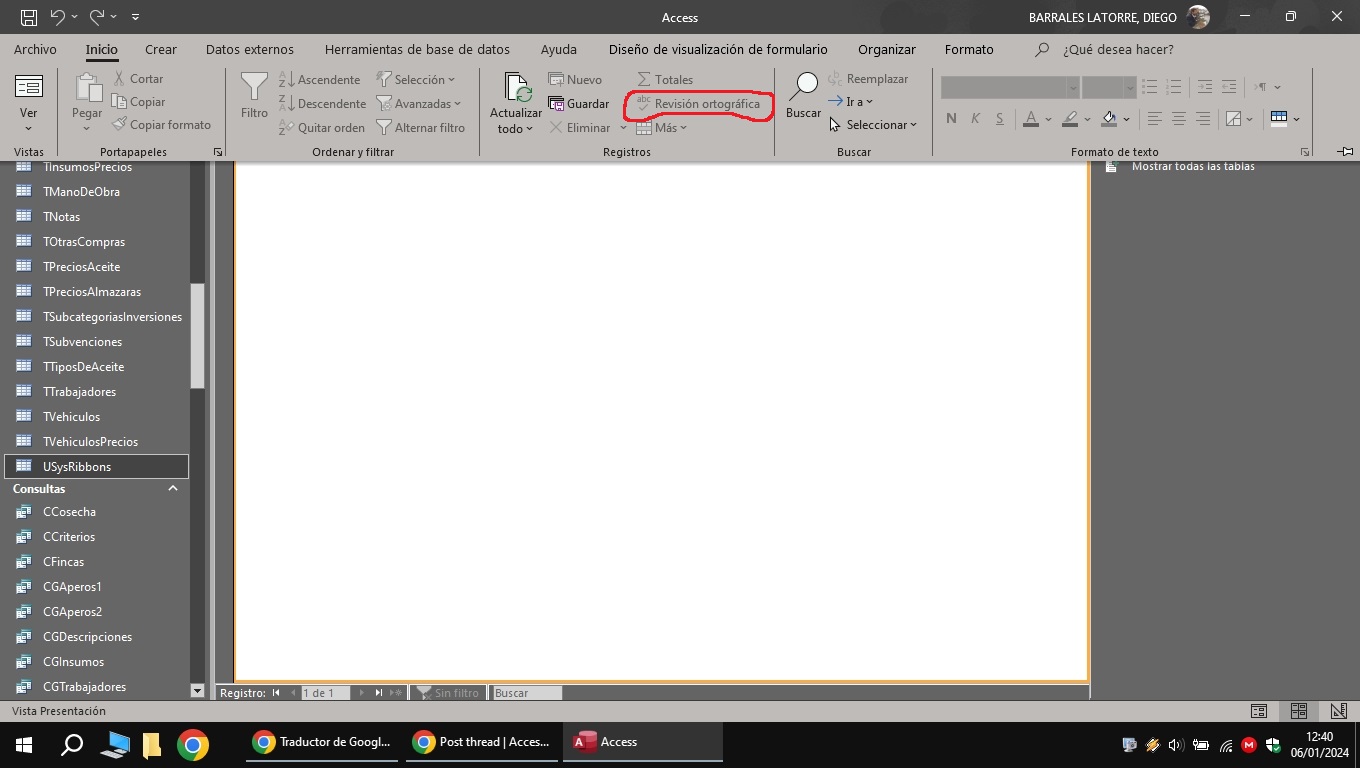Click the ¿Qué desea hacer? search box
The image size is (1360, 768).
tap(1118, 49)
